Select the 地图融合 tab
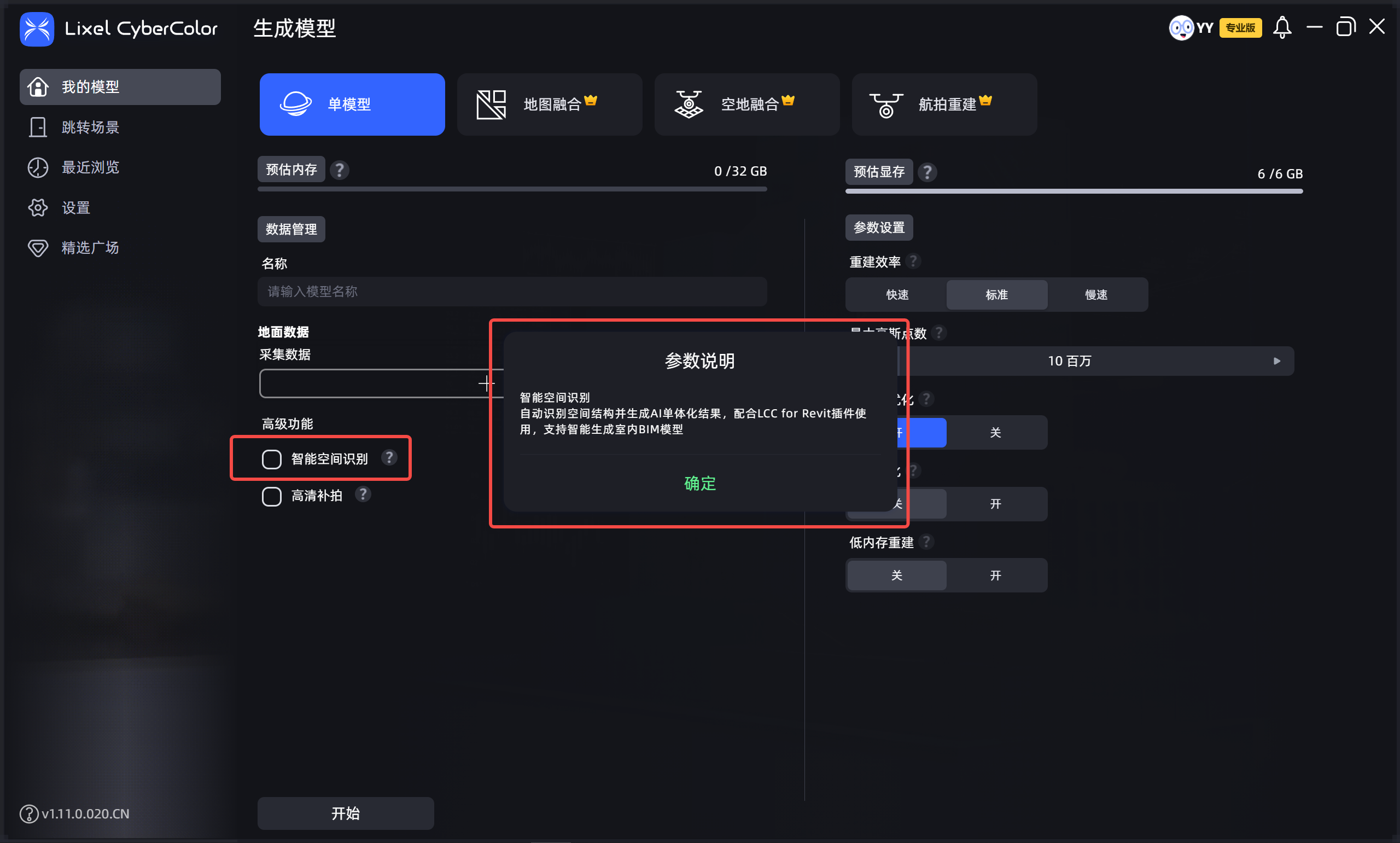This screenshot has height=843, width=1400. click(x=550, y=104)
